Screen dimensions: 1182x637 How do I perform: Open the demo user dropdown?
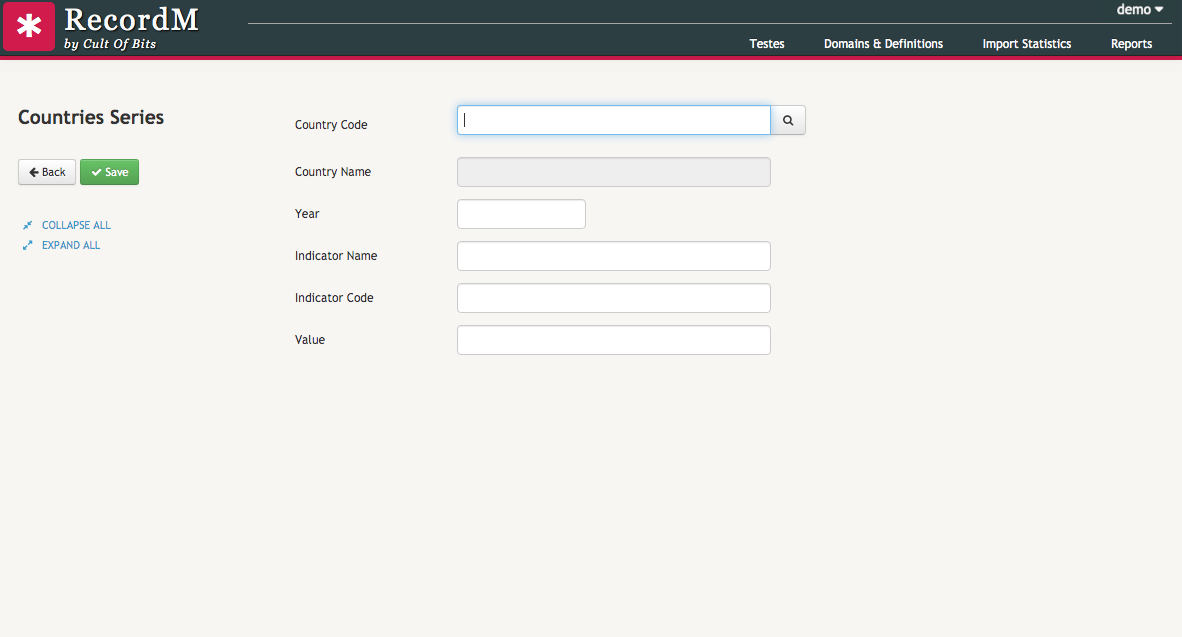1139,10
